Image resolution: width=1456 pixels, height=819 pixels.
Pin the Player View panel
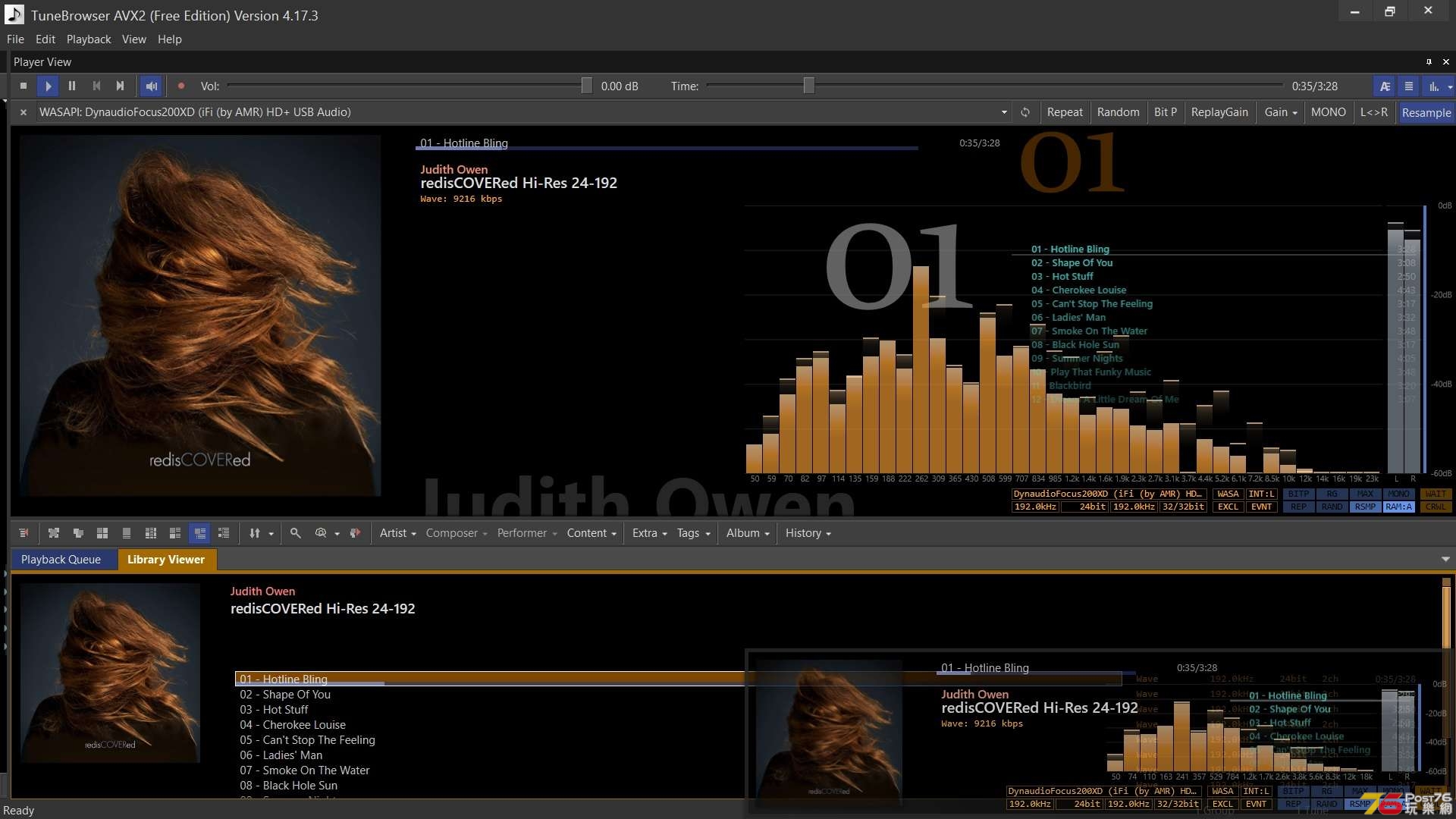coord(1429,62)
